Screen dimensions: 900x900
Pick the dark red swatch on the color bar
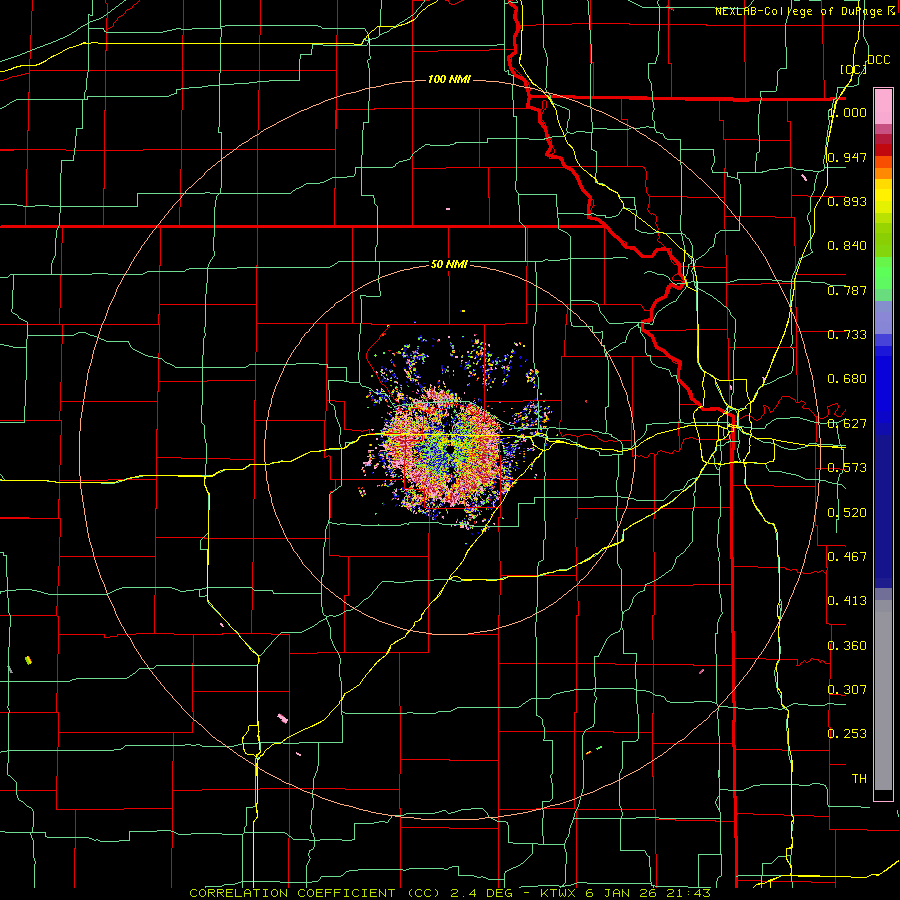click(x=883, y=149)
